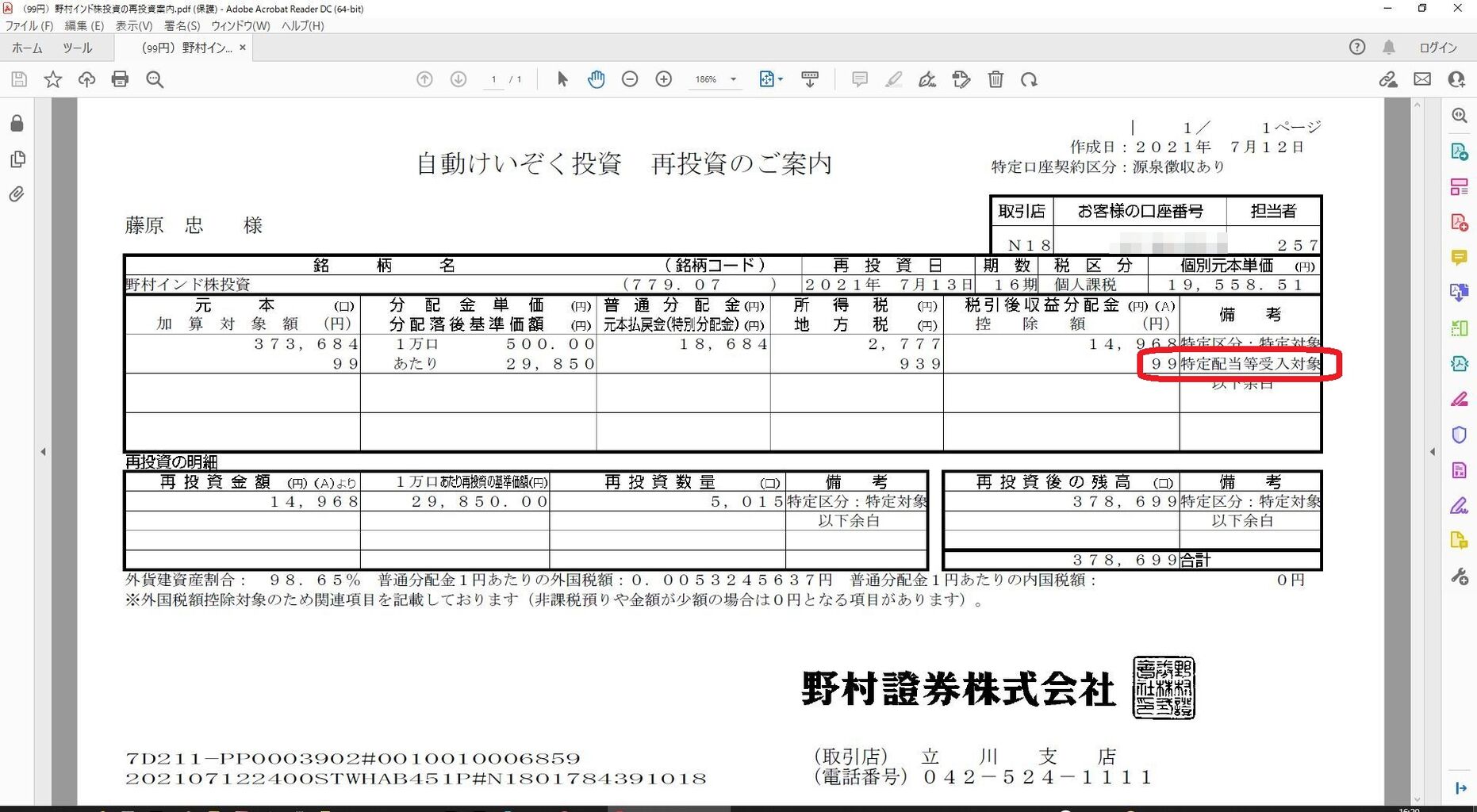The width and height of the screenshot is (1477, 812).
Task: Add a sticky note comment
Action: pyautogui.click(x=859, y=79)
